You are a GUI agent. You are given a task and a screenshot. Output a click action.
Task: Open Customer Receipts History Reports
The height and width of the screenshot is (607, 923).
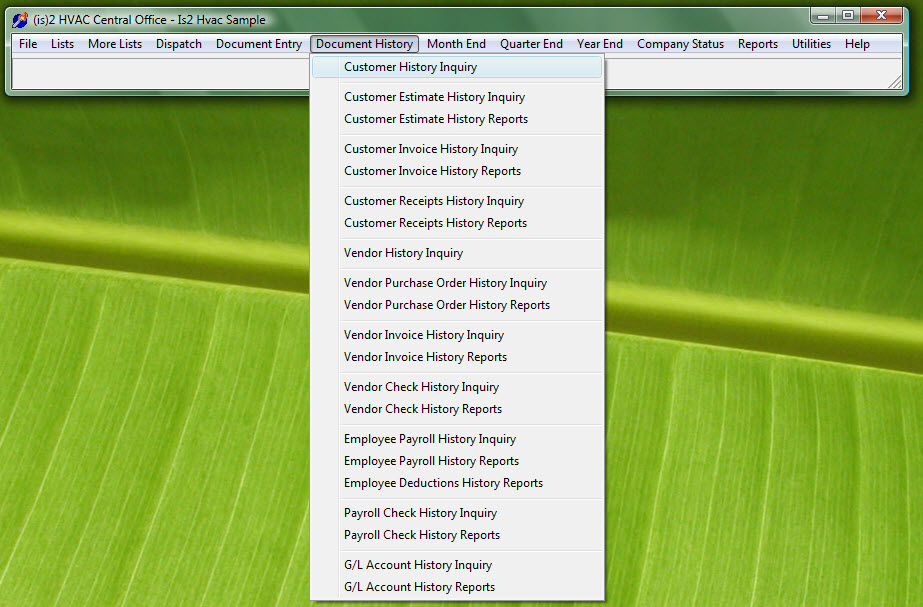pos(457,223)
